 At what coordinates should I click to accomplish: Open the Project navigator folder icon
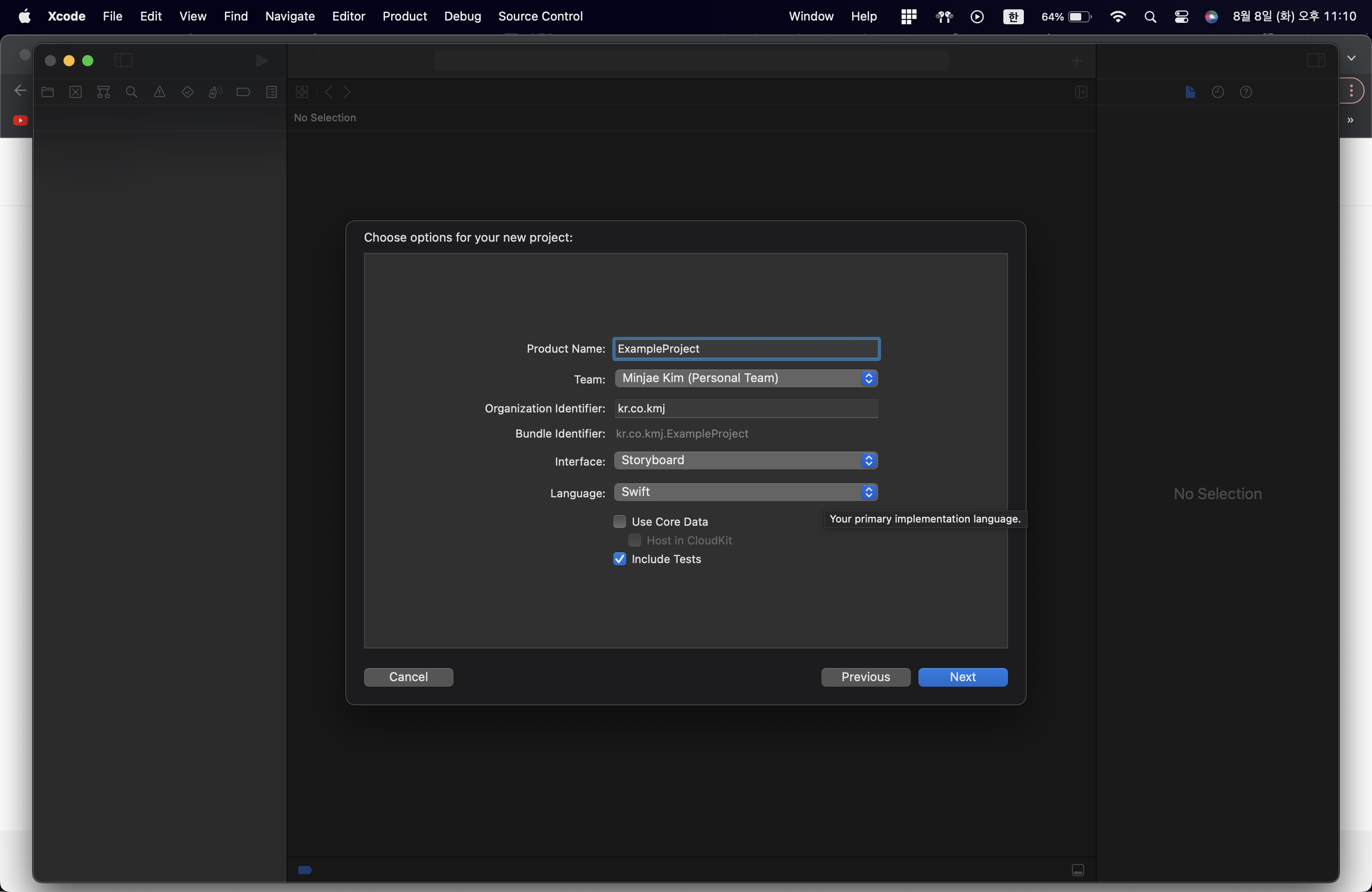[48, 92]
